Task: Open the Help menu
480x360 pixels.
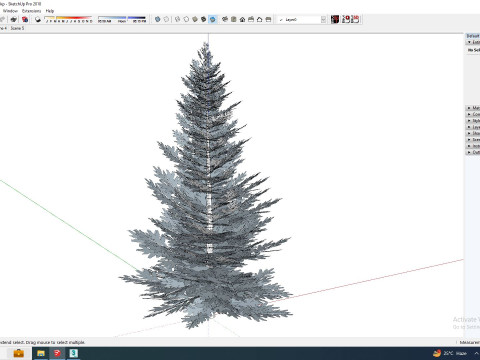Action: [x=50, y=11]
